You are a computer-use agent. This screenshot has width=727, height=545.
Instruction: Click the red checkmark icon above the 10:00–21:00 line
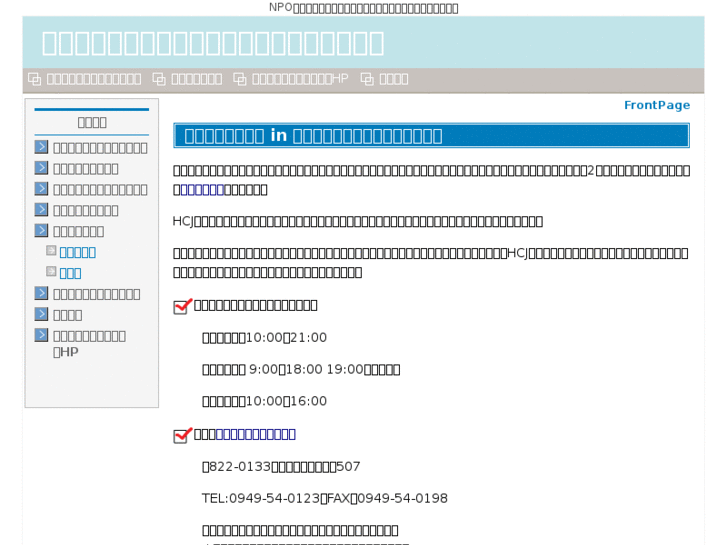(x=182, y=307)
